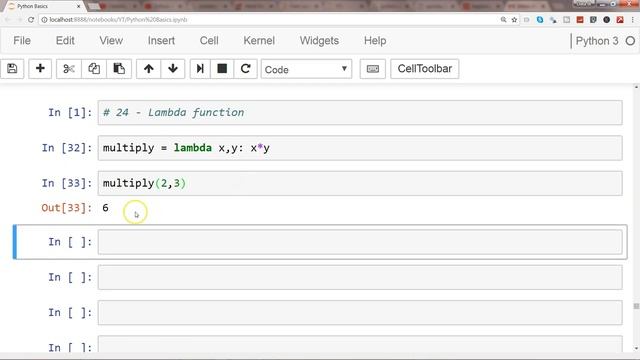Viewport: 640px width, 360px height.
Task: Click the black circular extension icon
Action: point(607,20)
